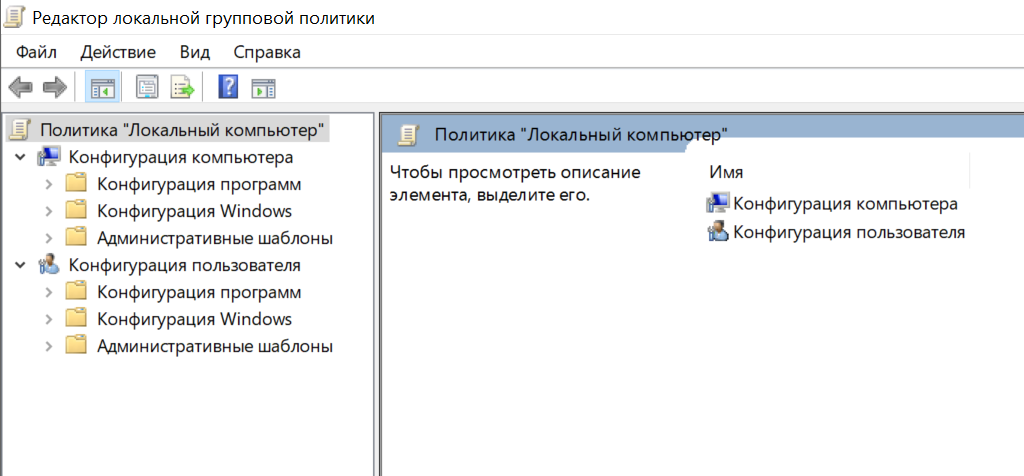Click the Export list toolbar icon
Image resolution: width=1024 pixels, height=476 pixels.
click(181, 88)
